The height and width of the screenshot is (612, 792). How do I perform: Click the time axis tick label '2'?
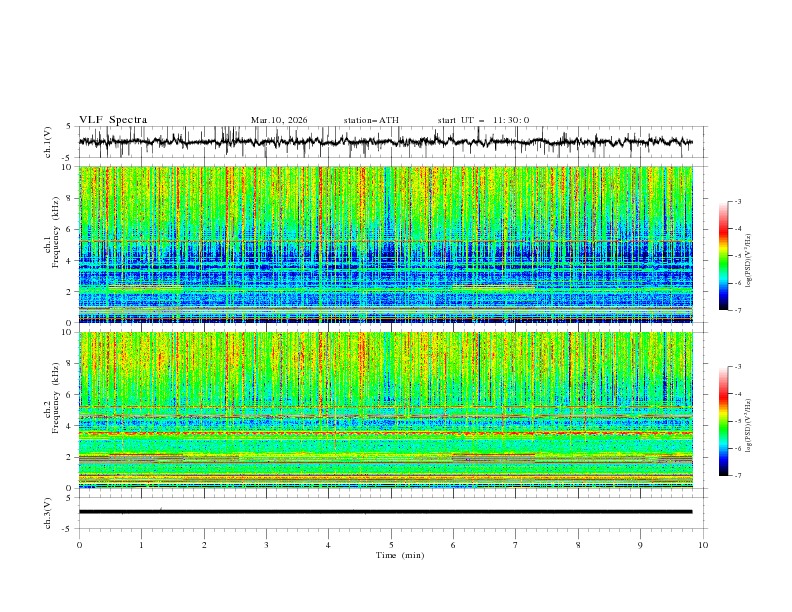pos(204,545)
